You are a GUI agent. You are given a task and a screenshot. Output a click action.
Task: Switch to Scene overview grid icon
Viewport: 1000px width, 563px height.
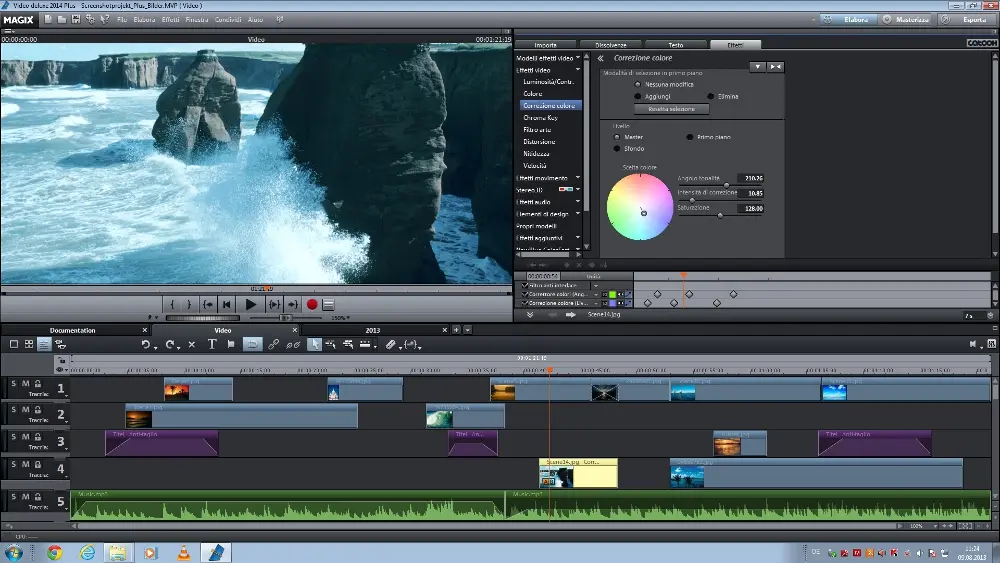(29, 344)
